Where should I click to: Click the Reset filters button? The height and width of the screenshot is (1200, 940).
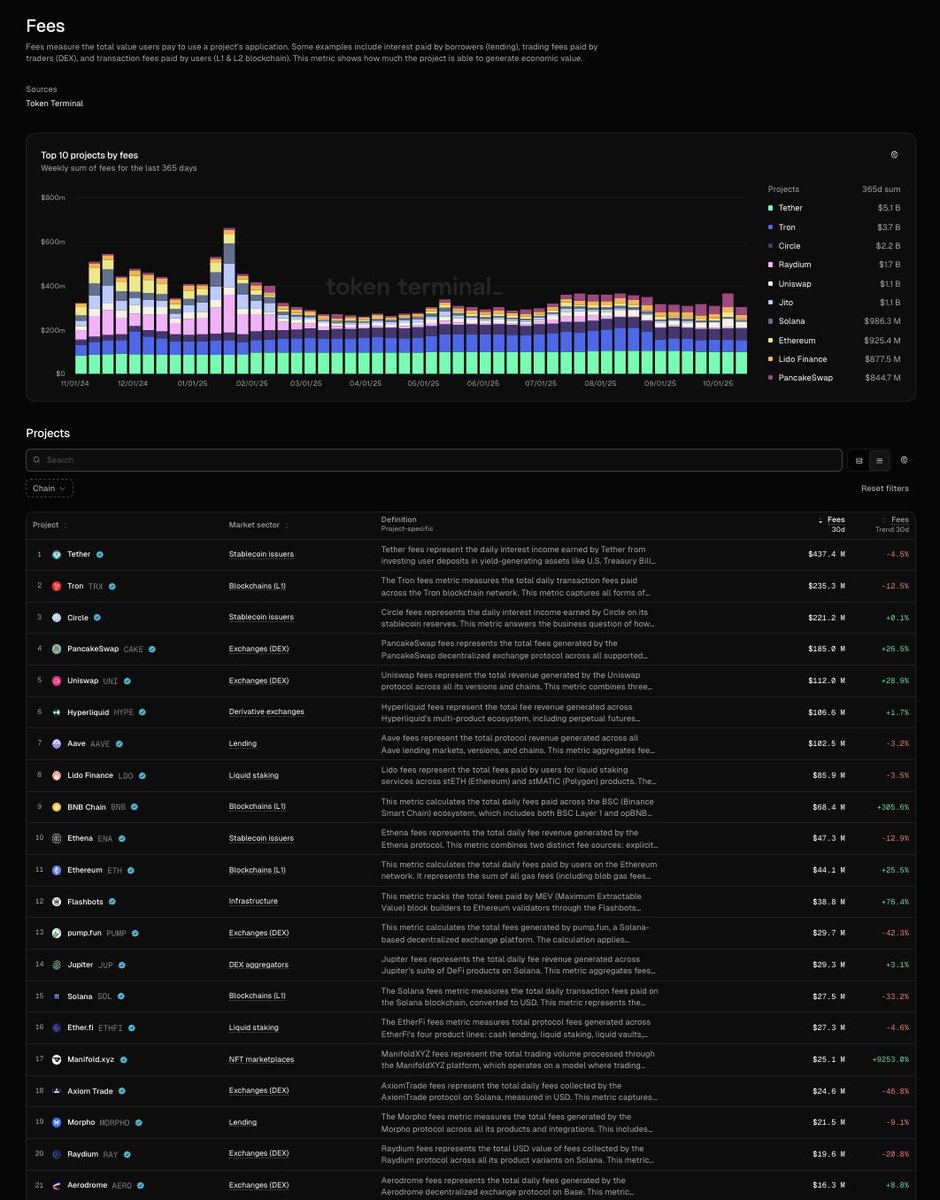tap(885, 488)
